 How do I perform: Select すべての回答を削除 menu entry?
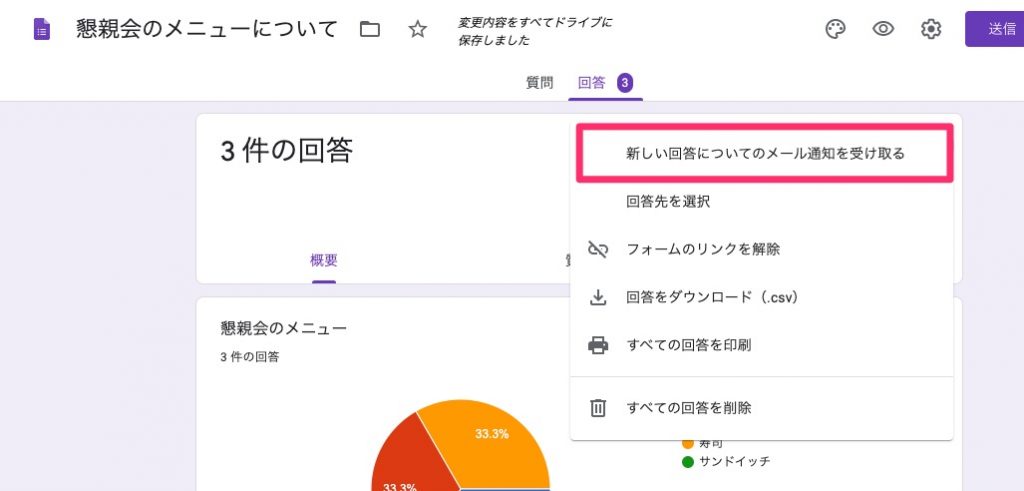(688, 408)
